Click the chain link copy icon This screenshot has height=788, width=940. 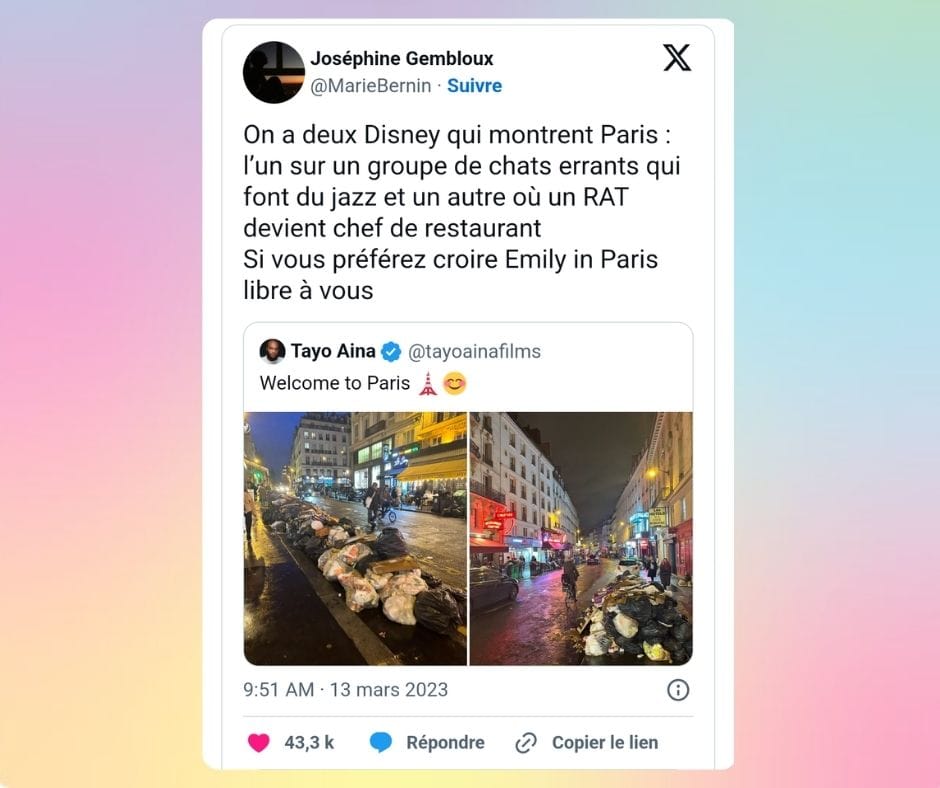(526, 743)
